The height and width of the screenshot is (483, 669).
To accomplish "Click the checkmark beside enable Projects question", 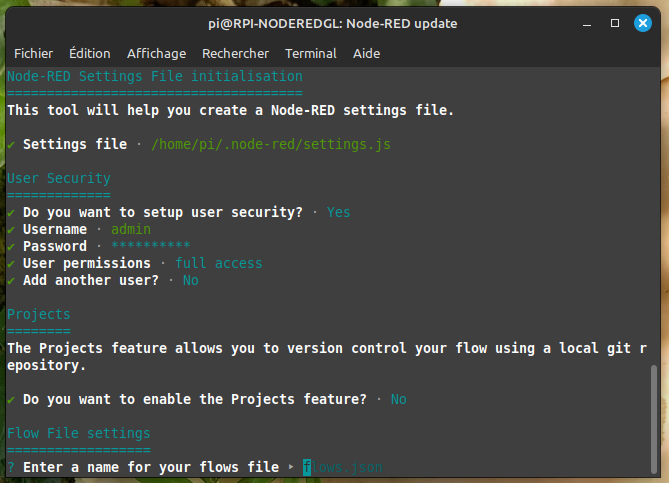I will coord(11,399).
